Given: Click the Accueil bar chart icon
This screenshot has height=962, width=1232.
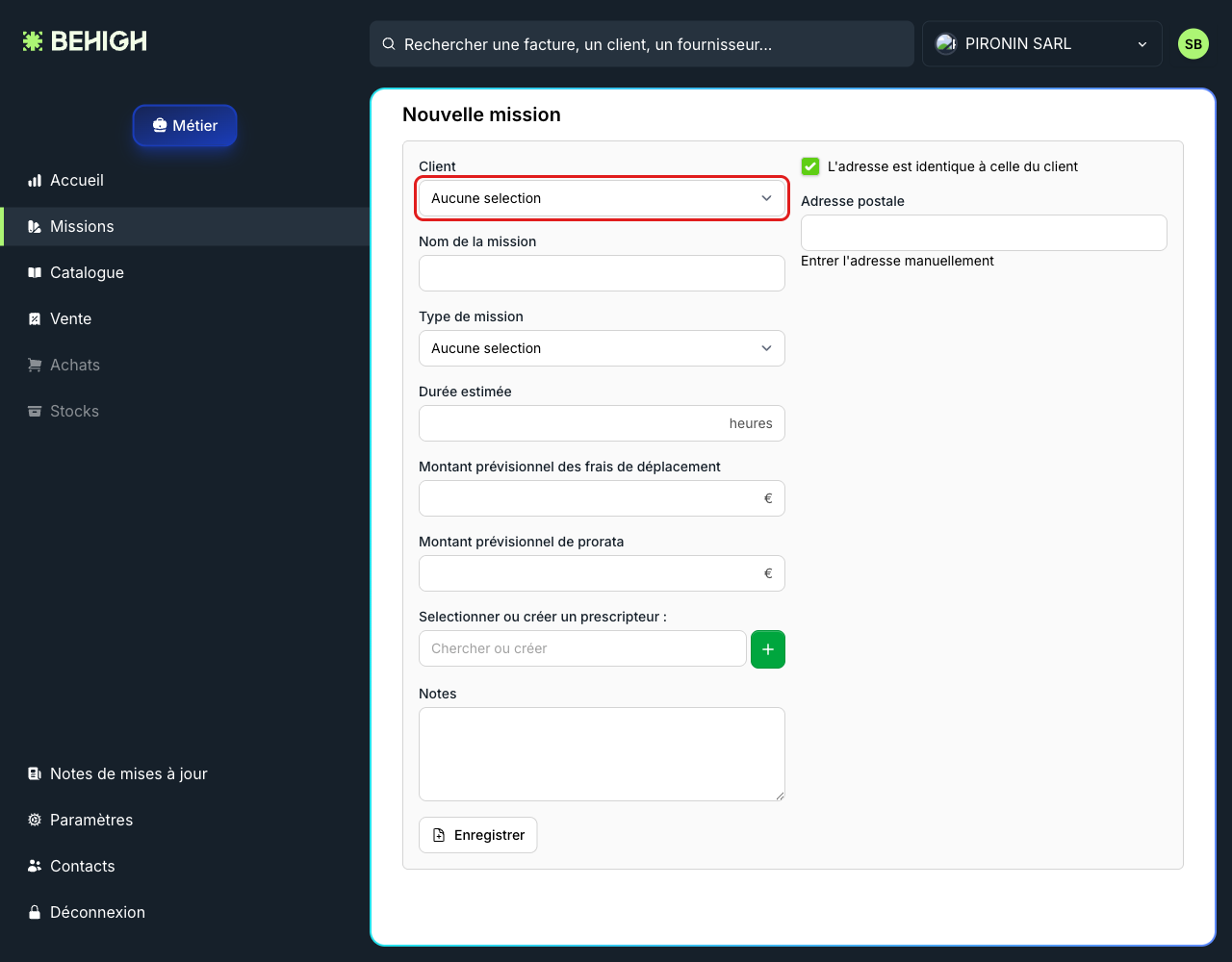Looking at the screenshot, I should (x=35, y=181).
